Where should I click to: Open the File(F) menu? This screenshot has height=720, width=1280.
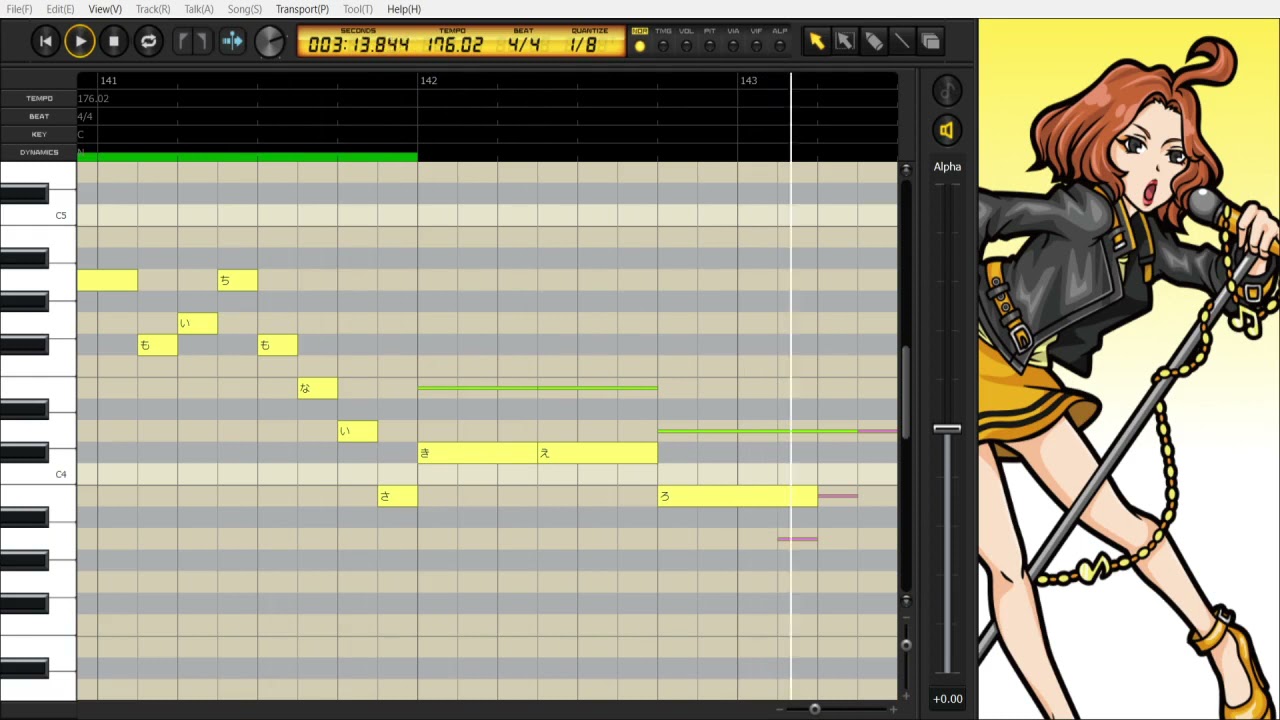point(19,9)
